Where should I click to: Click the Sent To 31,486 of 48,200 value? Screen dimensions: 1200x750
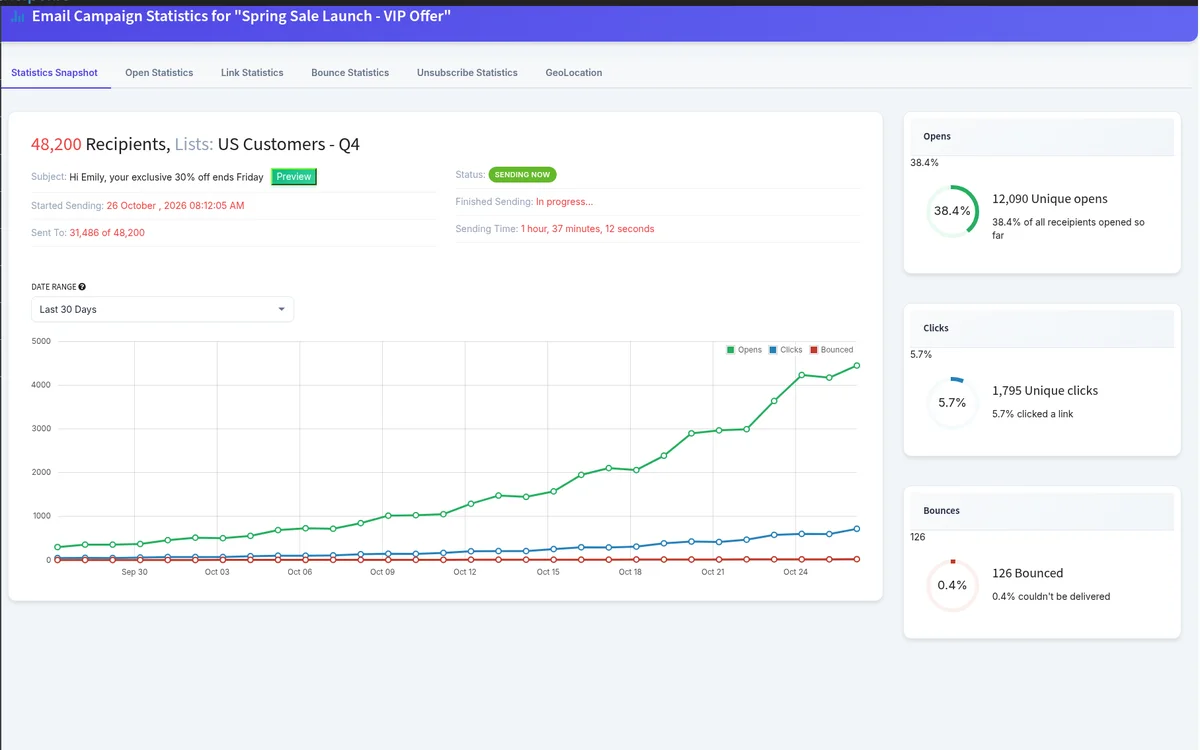tap(107, 233)
